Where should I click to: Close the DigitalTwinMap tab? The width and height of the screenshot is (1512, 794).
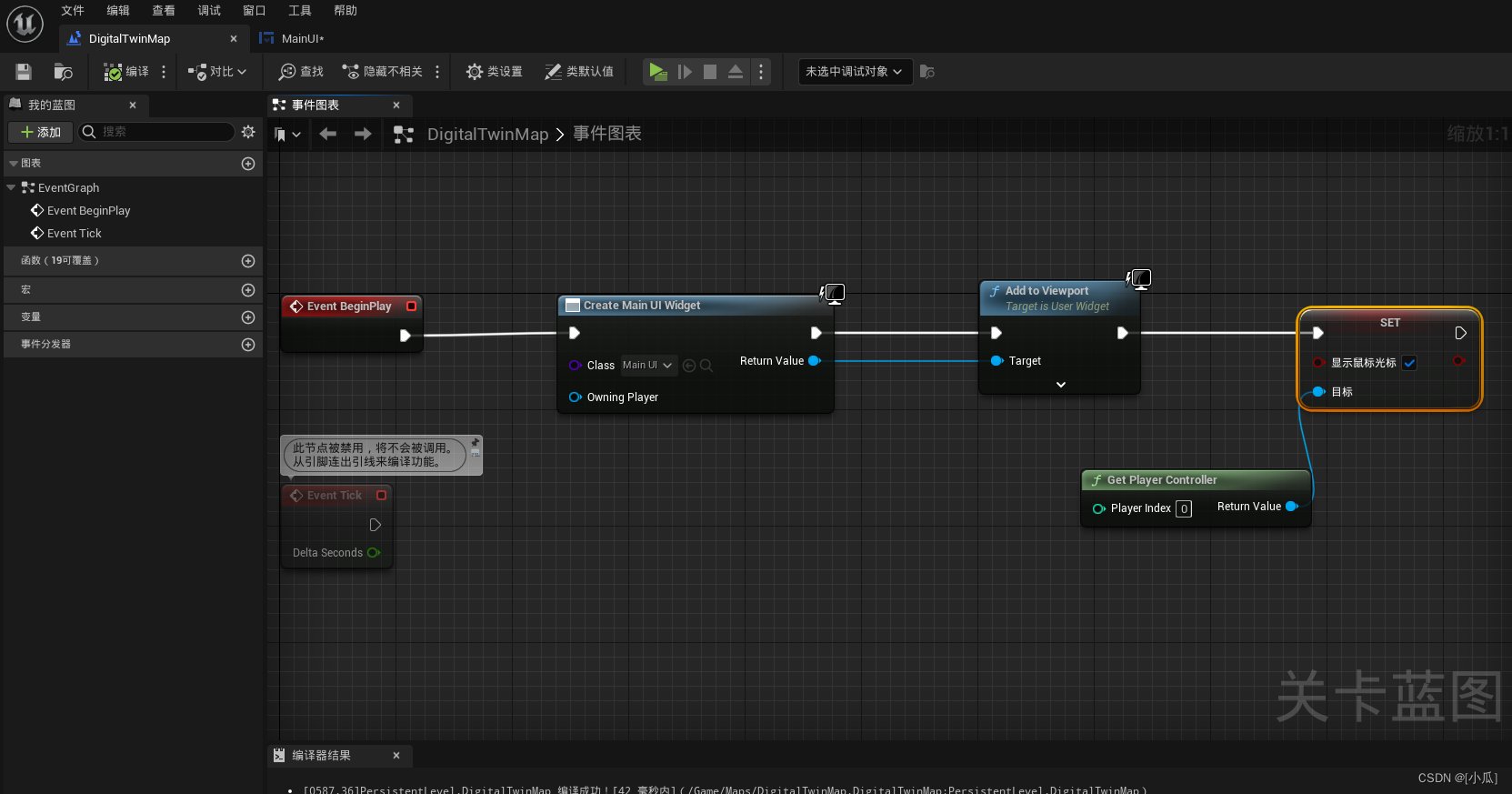[x=234, y=39]
